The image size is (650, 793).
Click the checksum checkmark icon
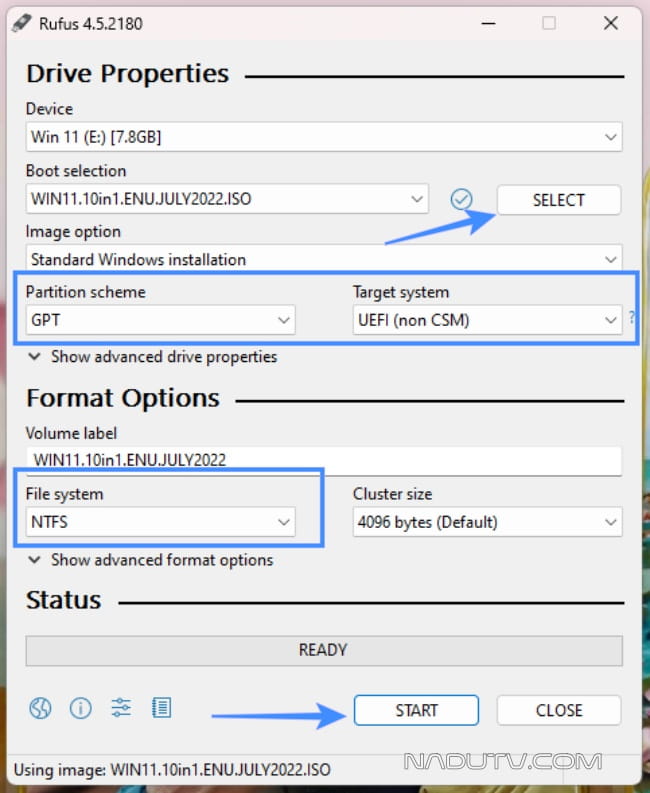pos(461,199)
